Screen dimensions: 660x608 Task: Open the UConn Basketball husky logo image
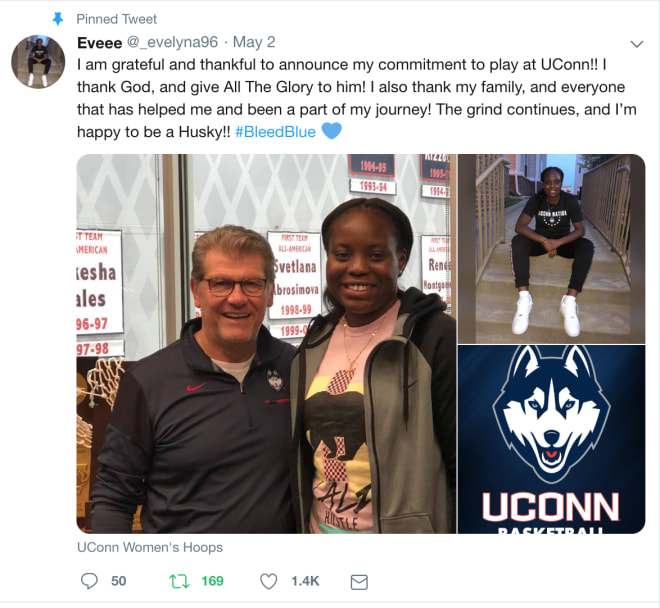point(551,440)
